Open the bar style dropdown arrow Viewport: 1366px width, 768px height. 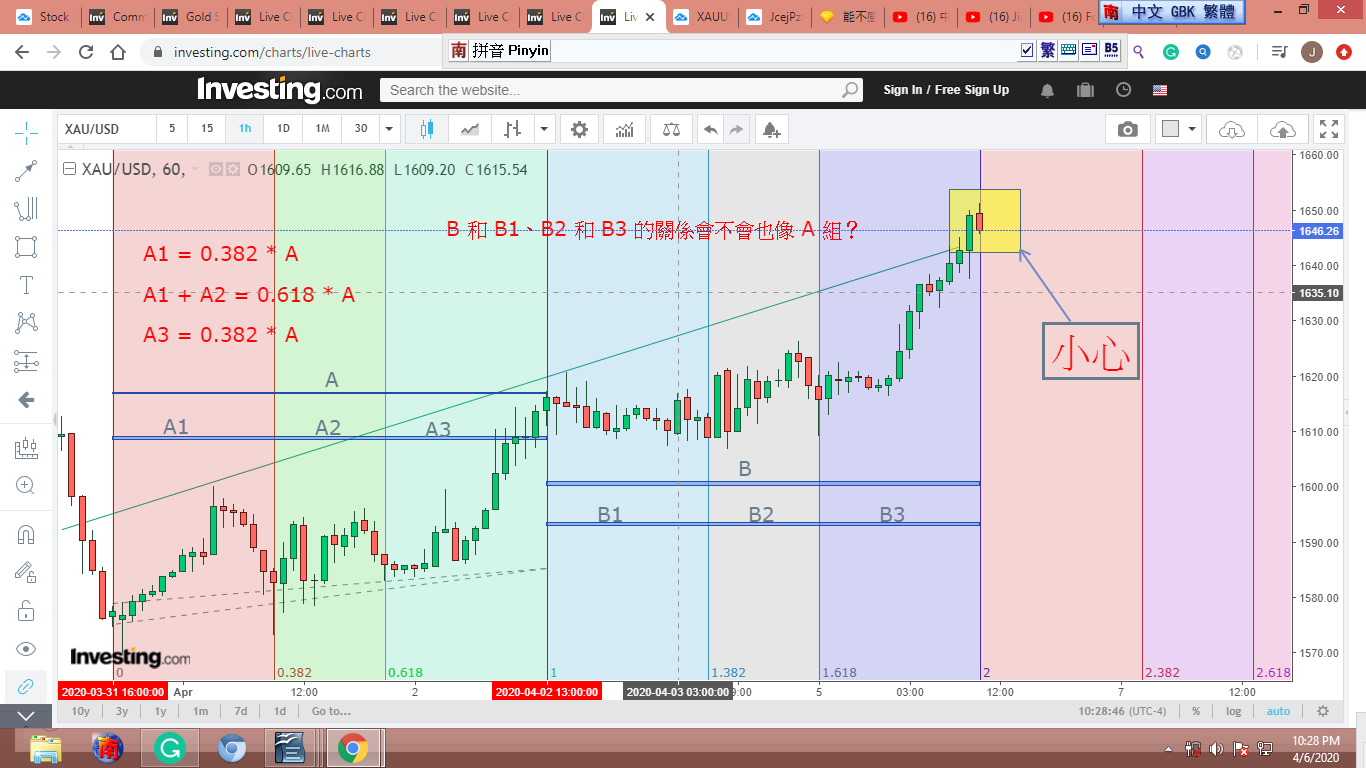pyautogui.click(x=544, y=129)
